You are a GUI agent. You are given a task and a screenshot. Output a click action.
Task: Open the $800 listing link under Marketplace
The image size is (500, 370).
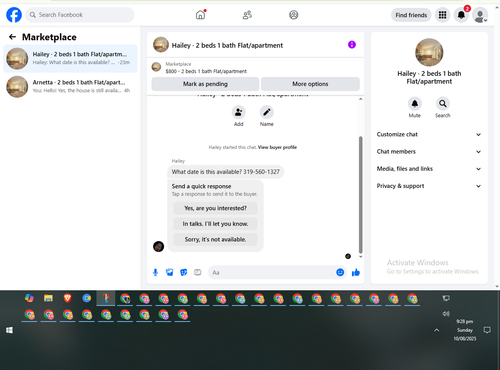click(206, 71)
